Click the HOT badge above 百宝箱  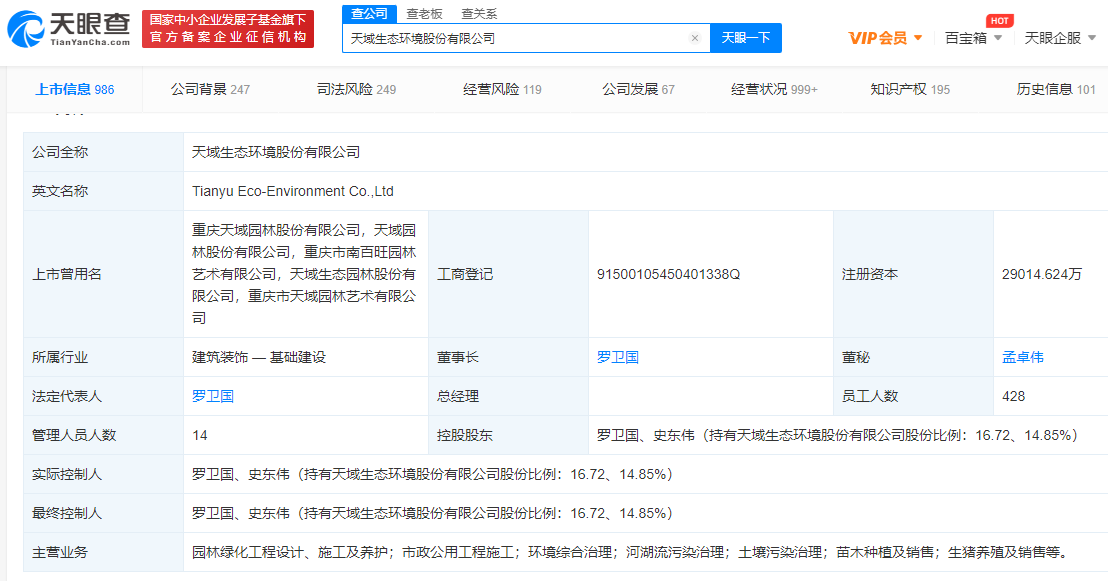(999, 20)
